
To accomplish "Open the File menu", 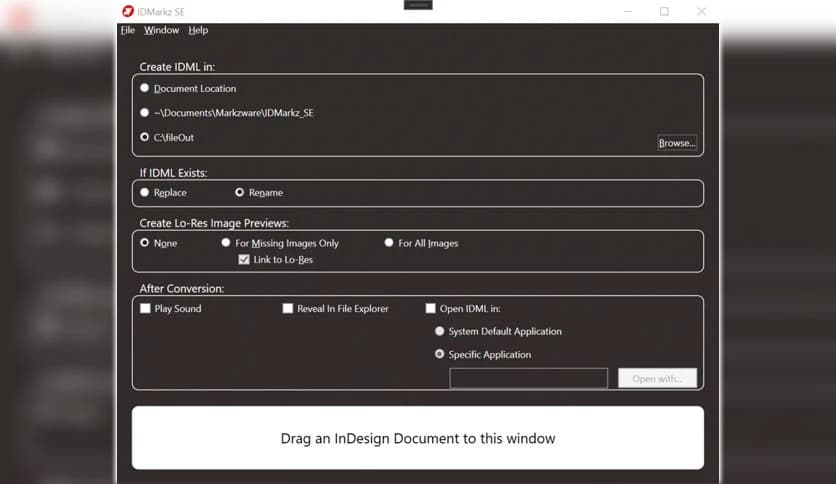I will pyautogui.click(x=127, y=30).
